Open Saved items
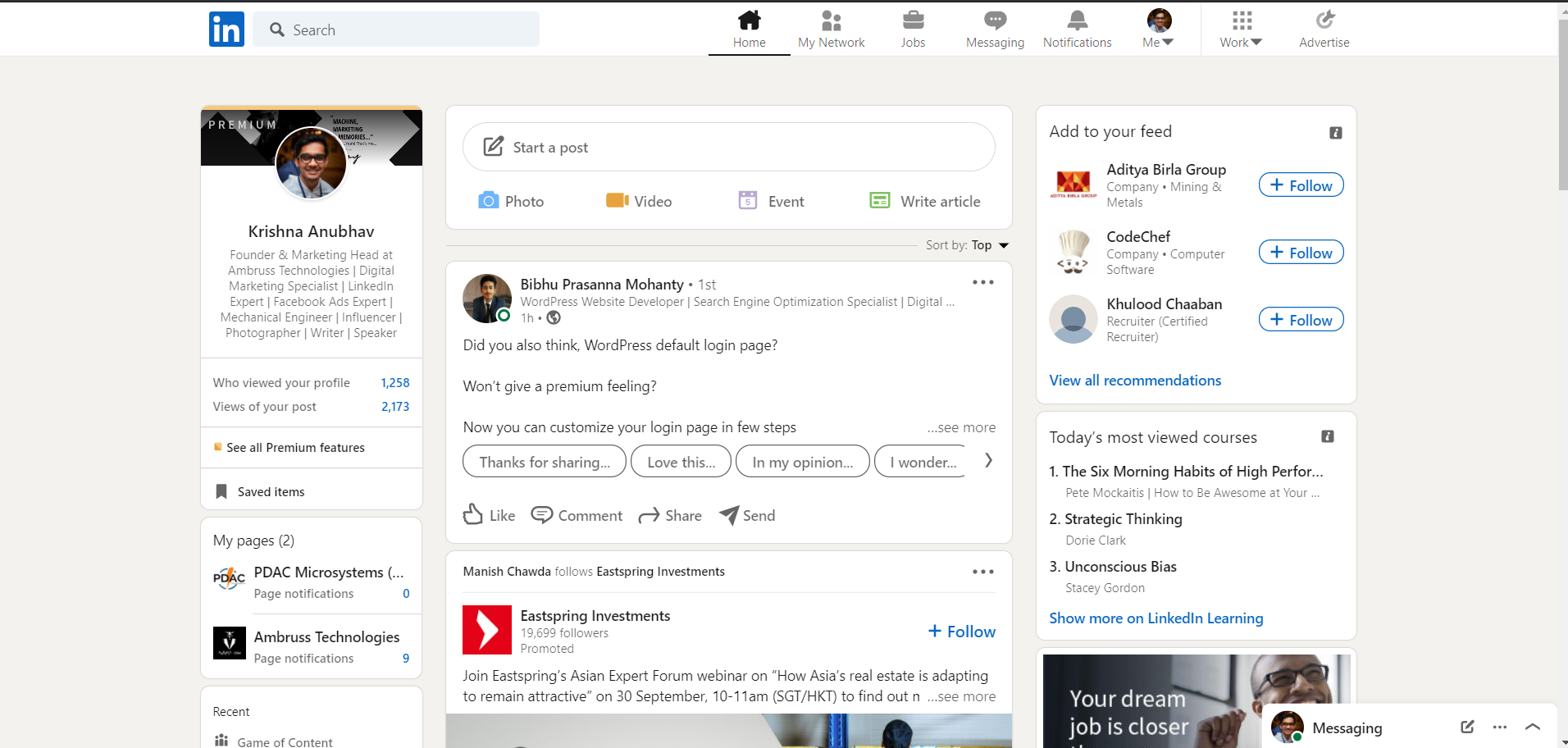The width and height of the screenshot is (1568, 748). 260,492
